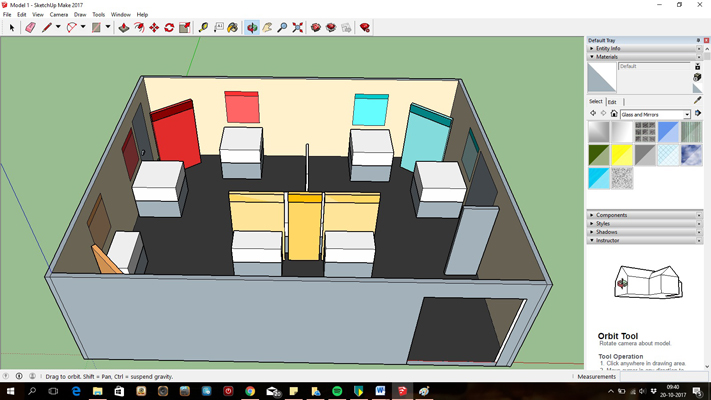Image resolution: width=711 pixels, height=400 pixels.
Task: Select the Offset tool
Action: (x=139, y=28)
